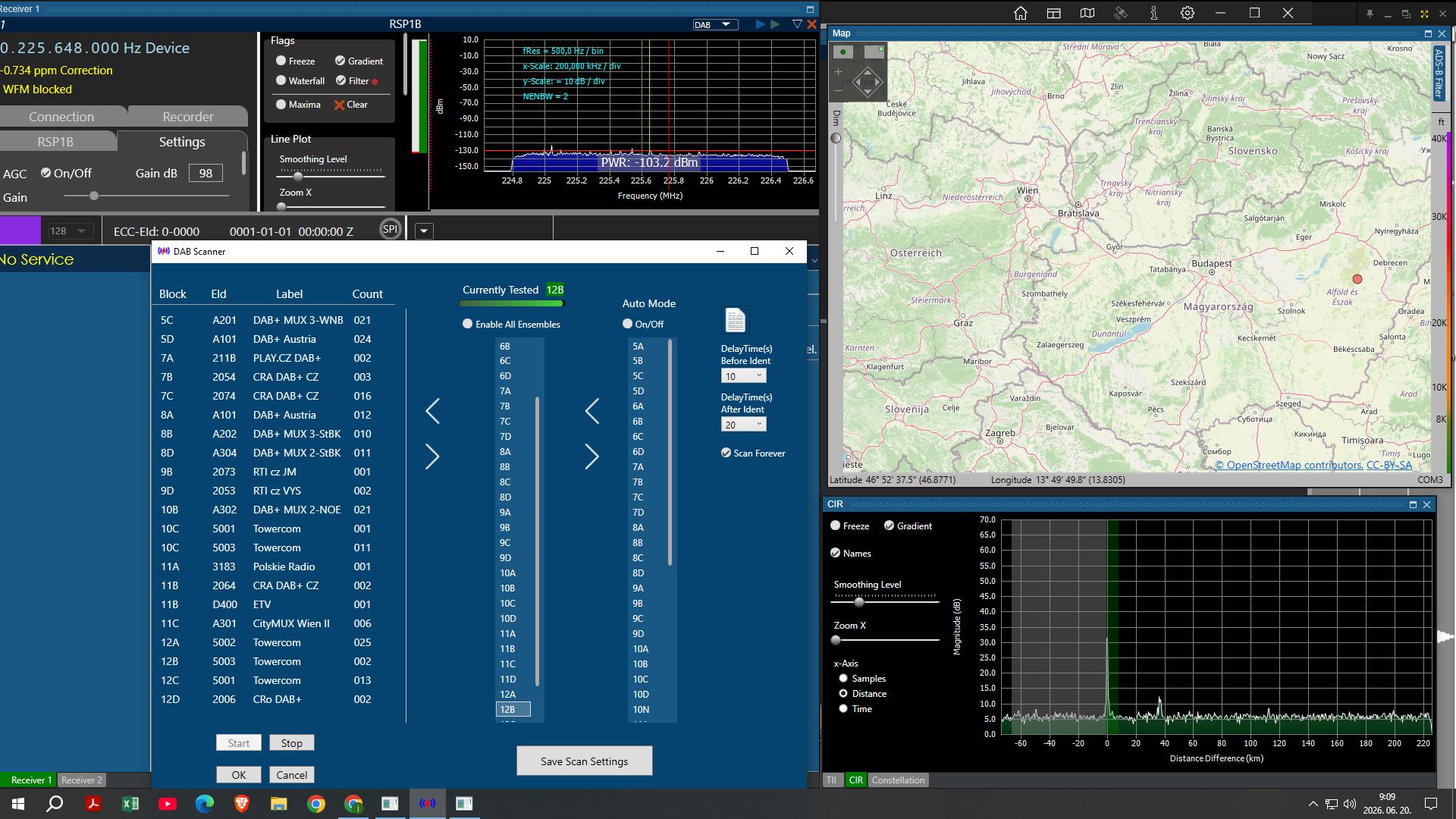Select Time x-Axis option
The image size is (1456, 819).
(x=843, y=708)
